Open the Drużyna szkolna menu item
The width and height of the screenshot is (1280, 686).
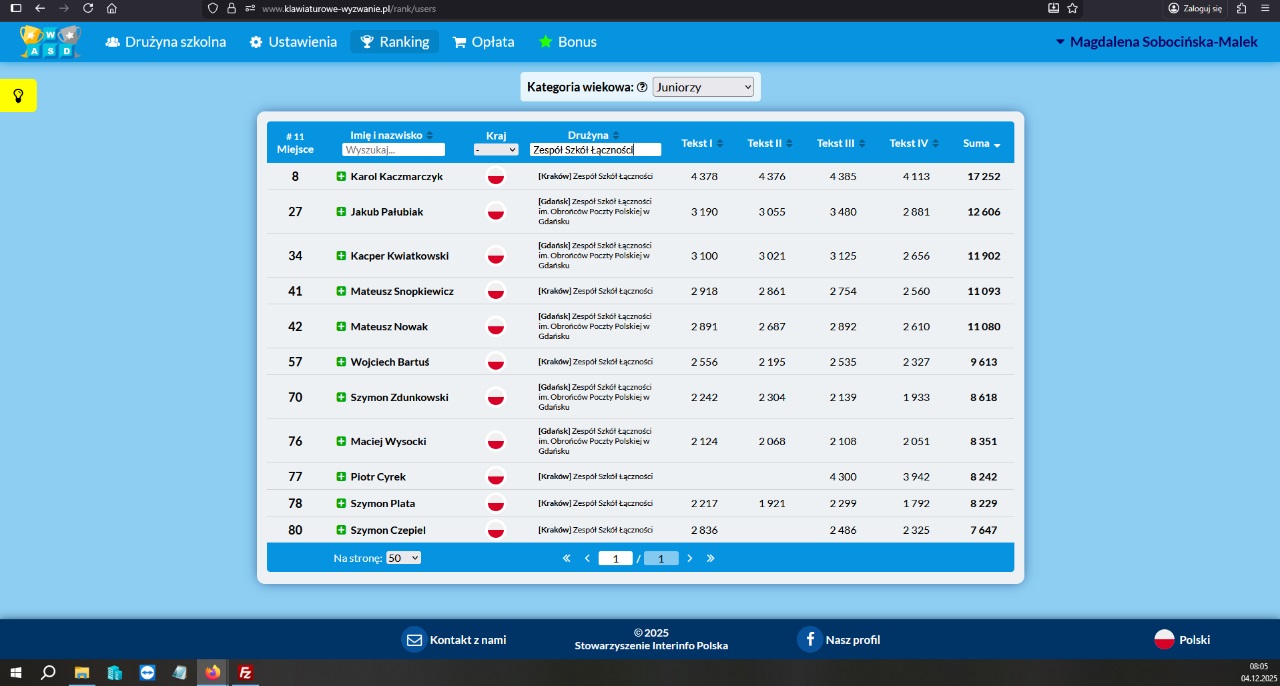(x=166, y=42)
